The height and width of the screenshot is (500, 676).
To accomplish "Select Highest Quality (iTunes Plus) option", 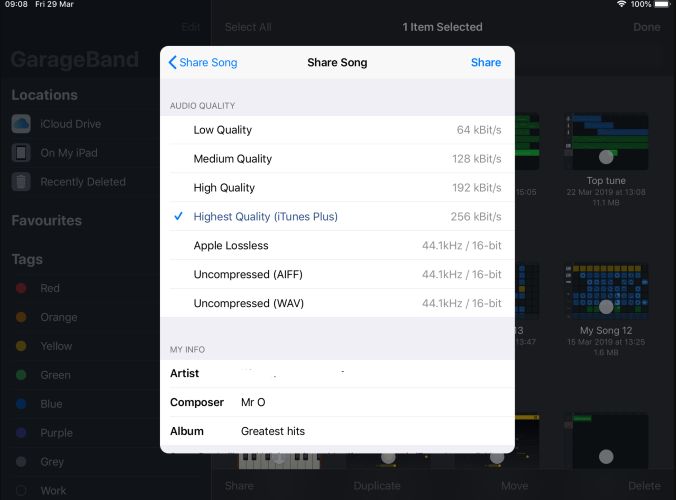I will coord(337,217).
